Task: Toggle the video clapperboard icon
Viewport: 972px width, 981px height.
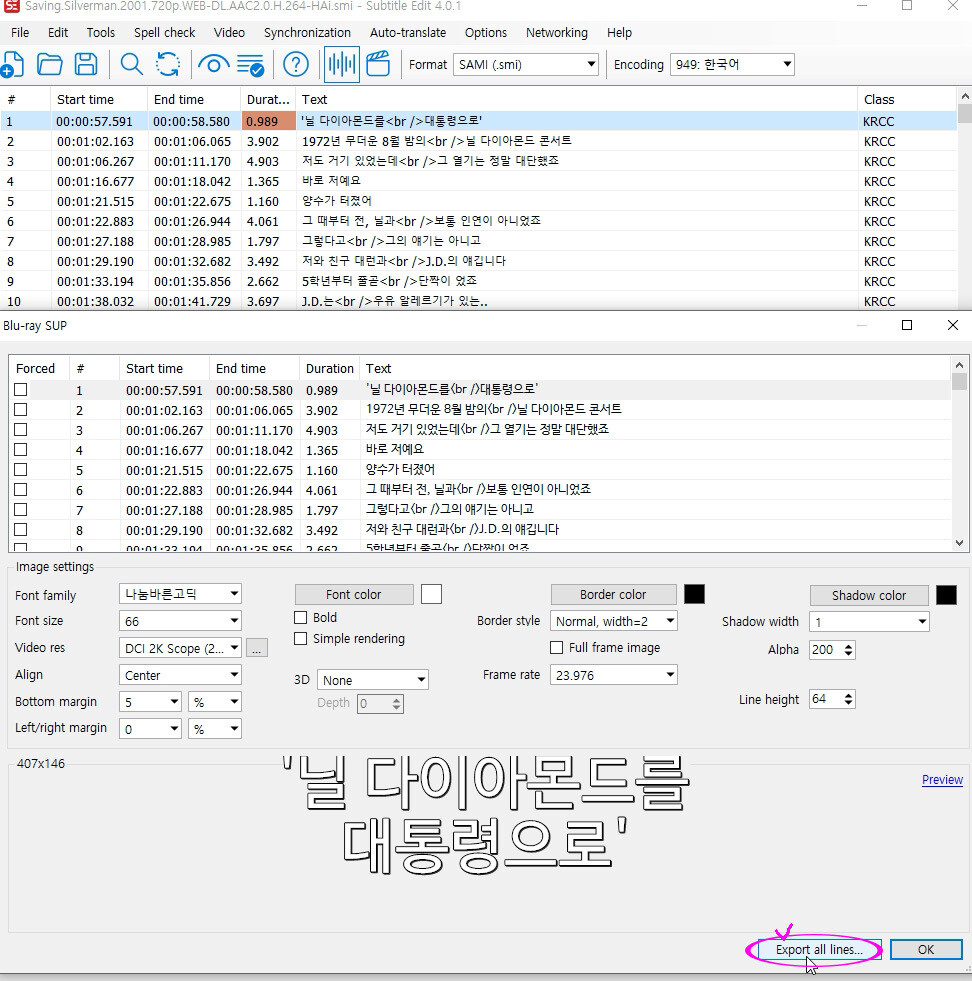Action: coord(377,65)
